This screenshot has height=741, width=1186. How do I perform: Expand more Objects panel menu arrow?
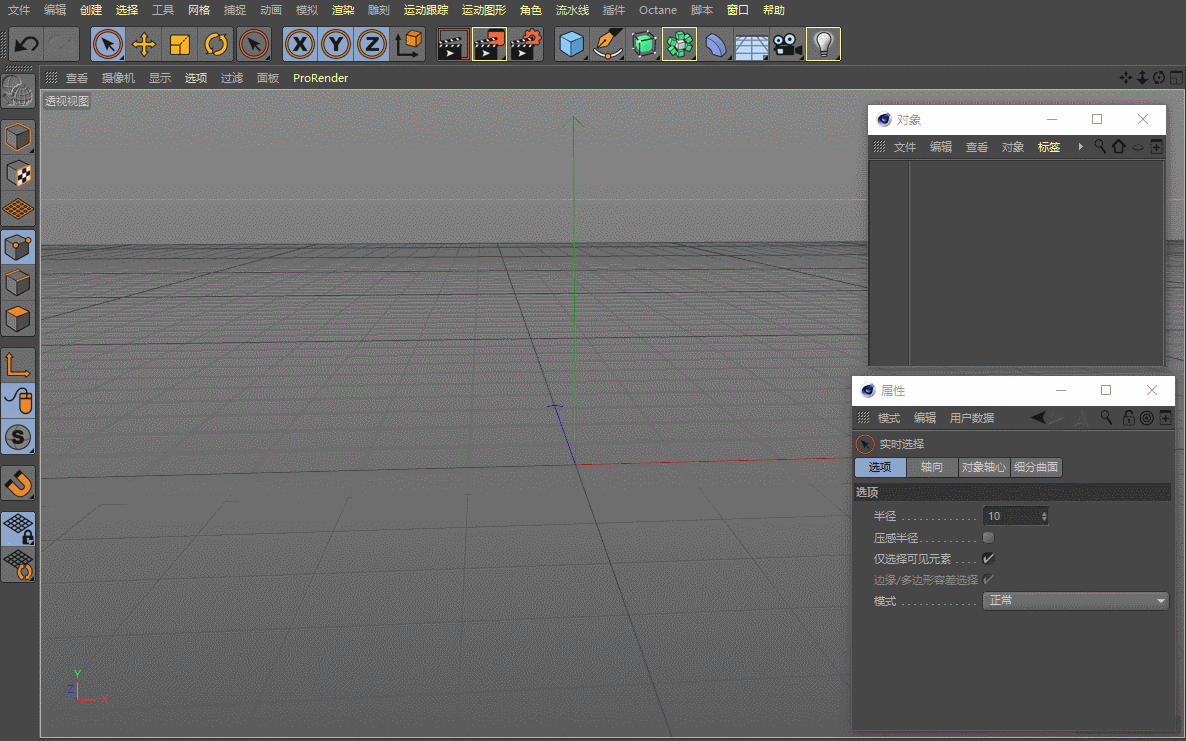coord(1080,147)
